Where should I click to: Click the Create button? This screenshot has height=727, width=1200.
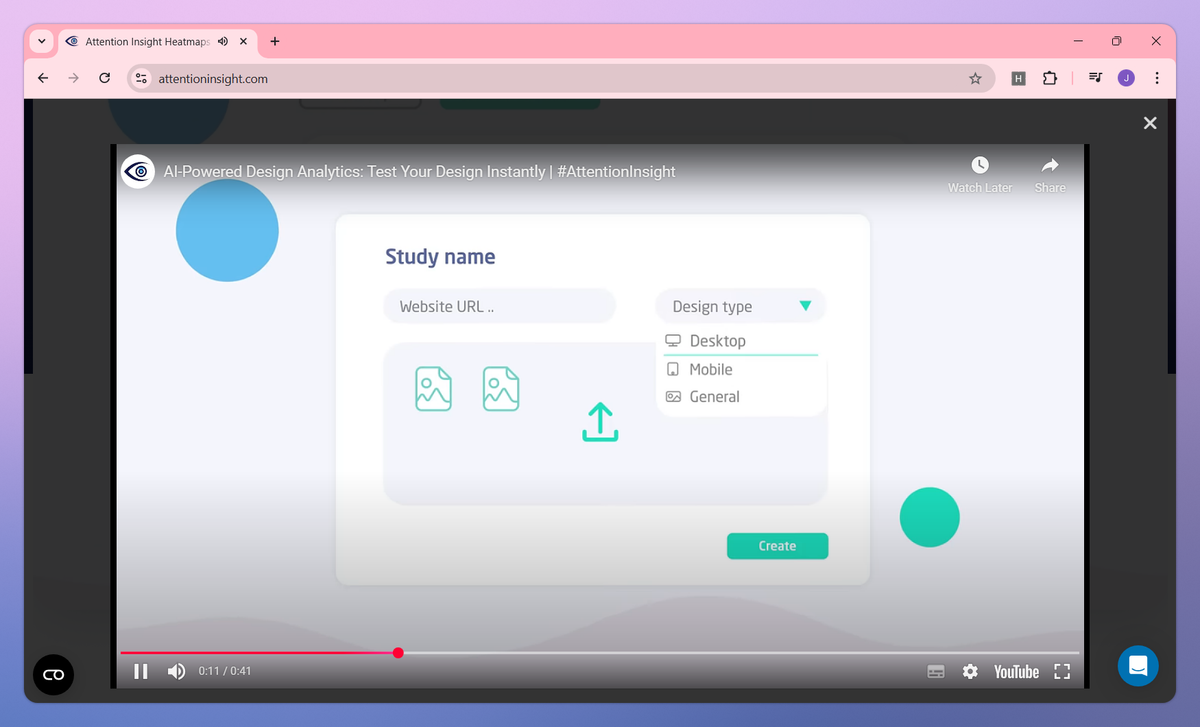[x=777, y=545]
